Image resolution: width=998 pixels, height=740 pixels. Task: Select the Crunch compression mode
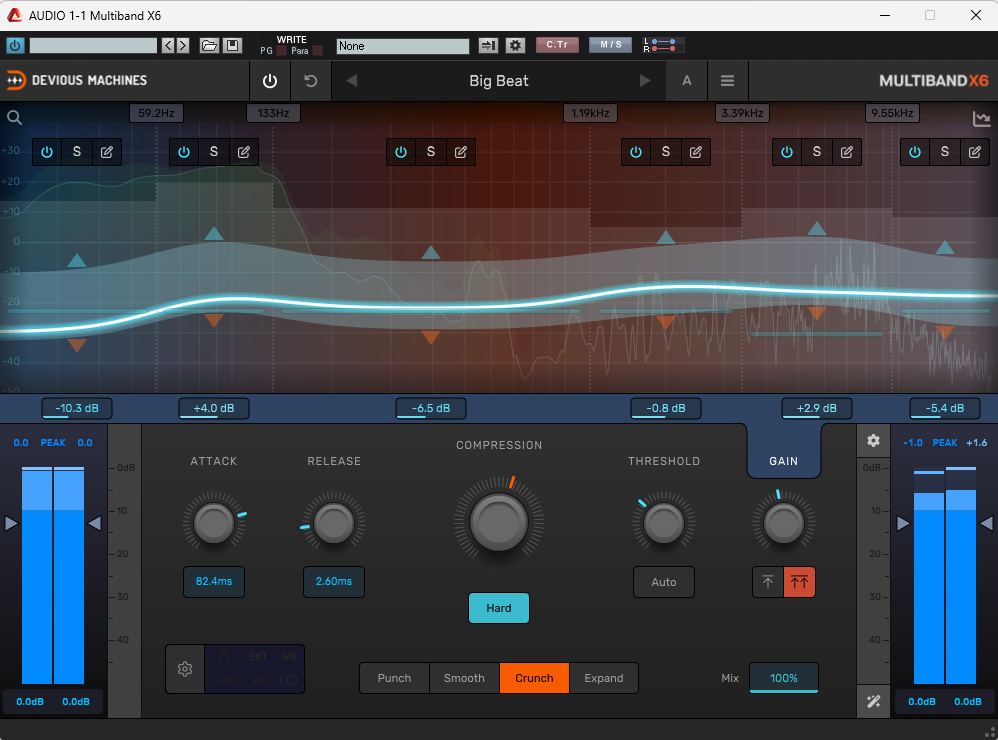point(534,678)
